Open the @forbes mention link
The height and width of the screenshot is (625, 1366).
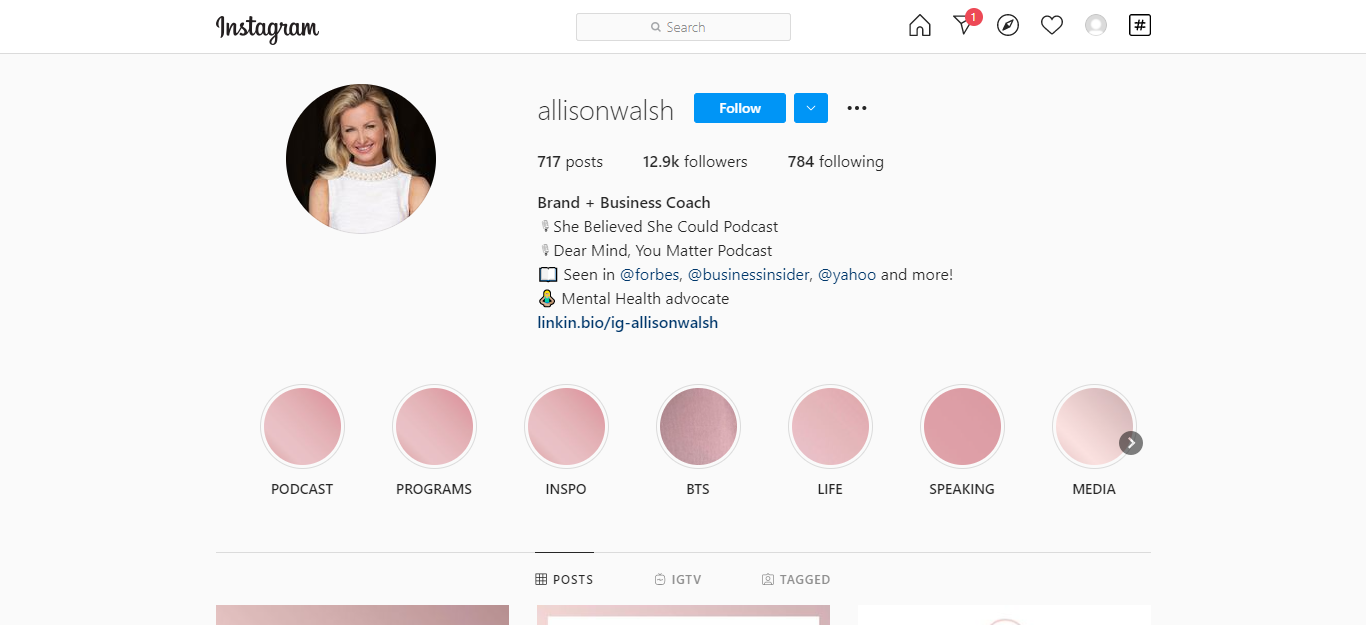click(x=649, y=274)
